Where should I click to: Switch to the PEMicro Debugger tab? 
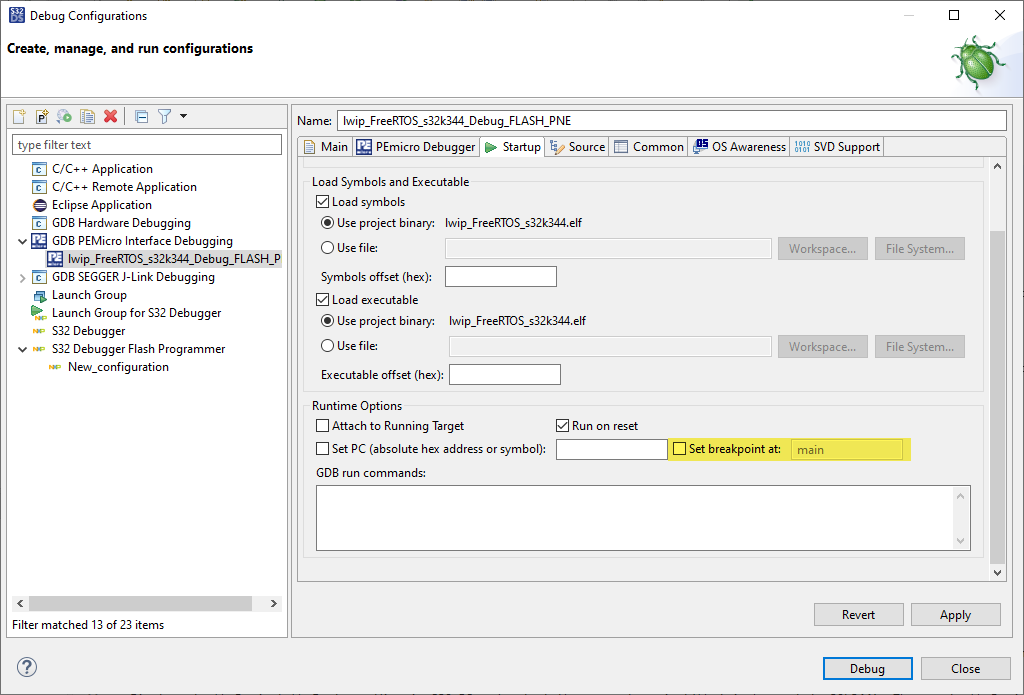point(416,146)
